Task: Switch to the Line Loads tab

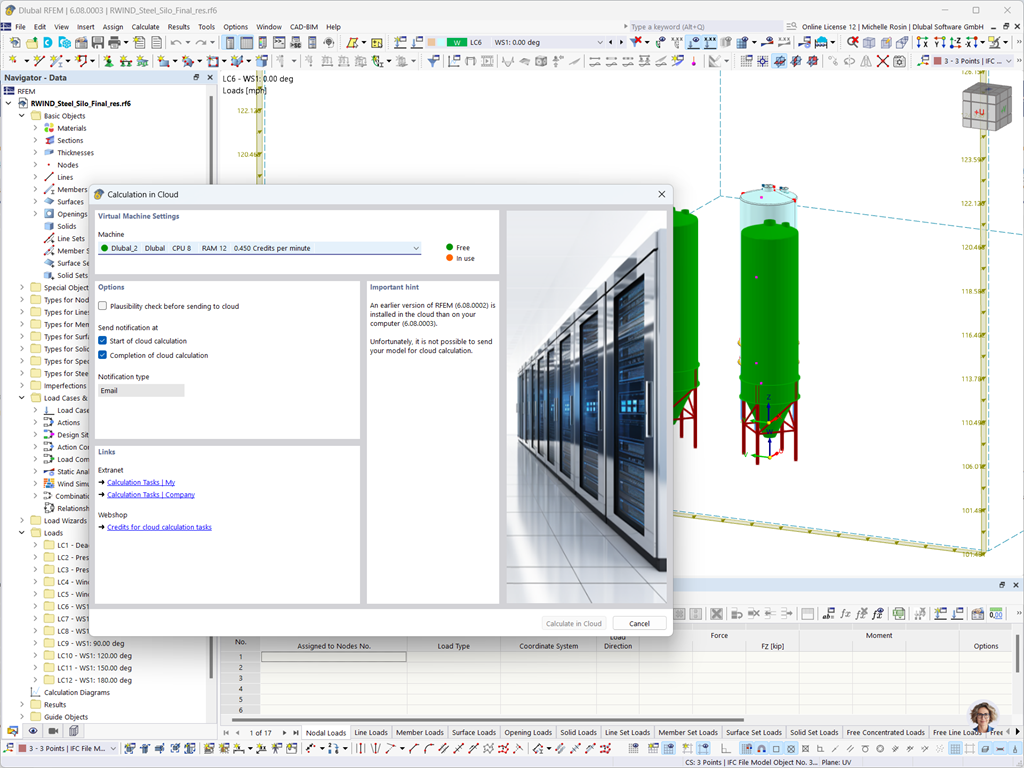Action: point(371,732)
